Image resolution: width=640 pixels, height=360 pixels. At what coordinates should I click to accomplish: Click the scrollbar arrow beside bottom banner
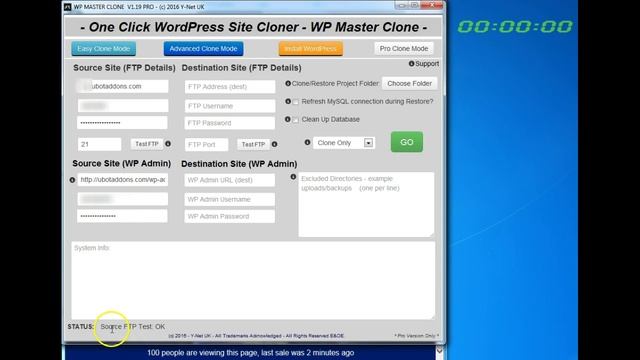440,350
